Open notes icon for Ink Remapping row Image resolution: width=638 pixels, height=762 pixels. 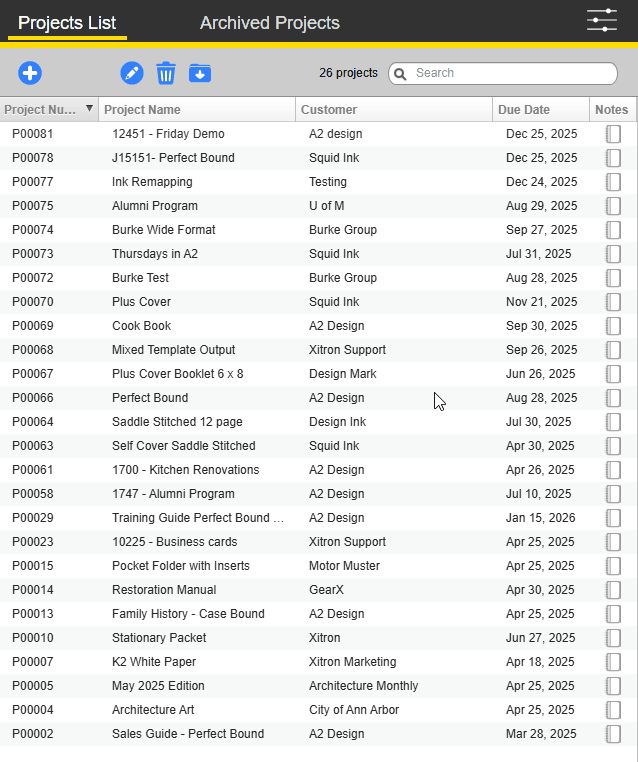tap(613, 182)
